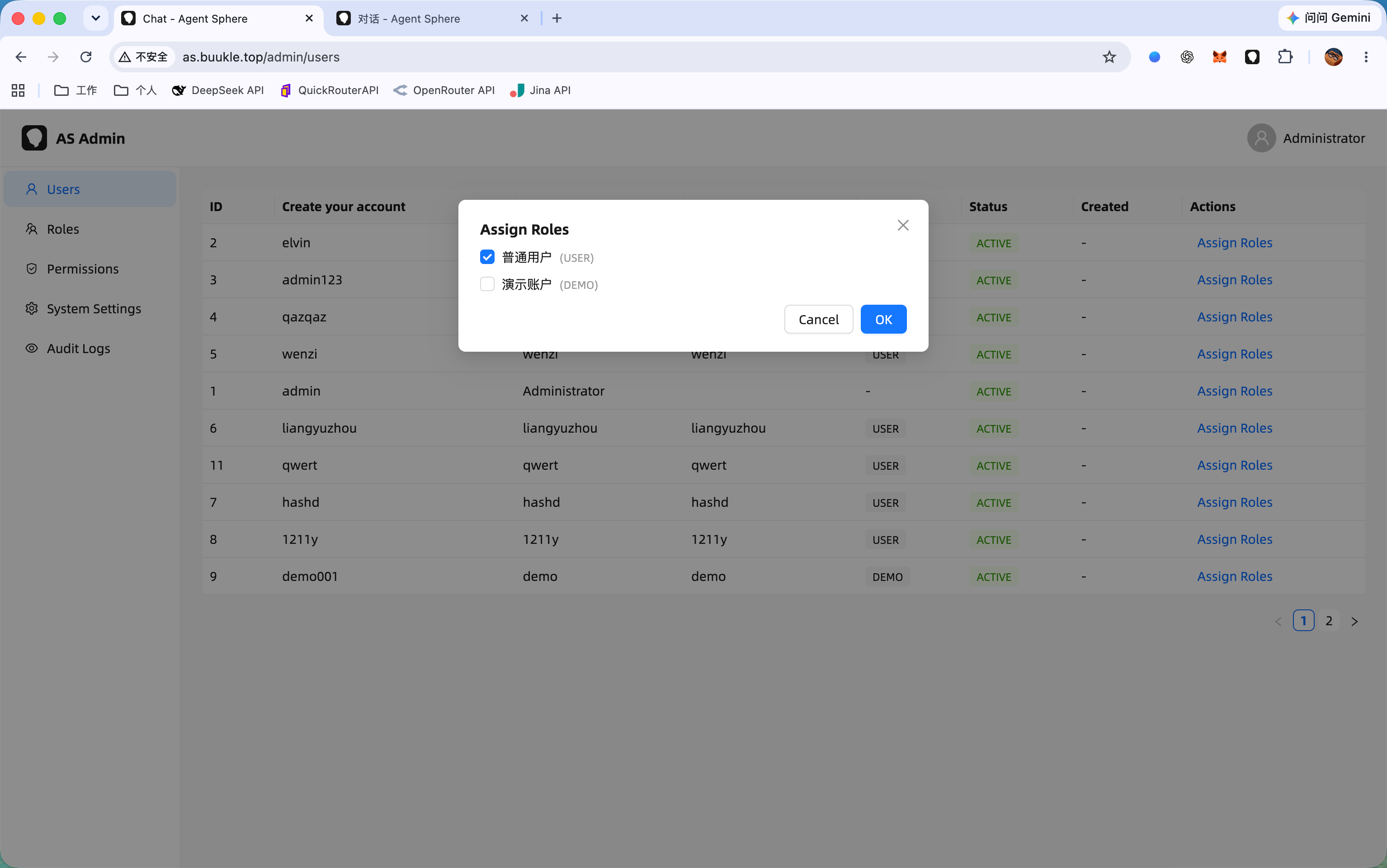Open the Users sidebar section
This screenshot has width=1387, height=868.
point(90,189)
